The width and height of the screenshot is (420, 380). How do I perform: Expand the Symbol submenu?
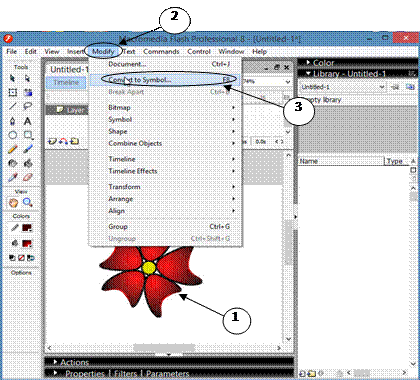coord(165,119)
